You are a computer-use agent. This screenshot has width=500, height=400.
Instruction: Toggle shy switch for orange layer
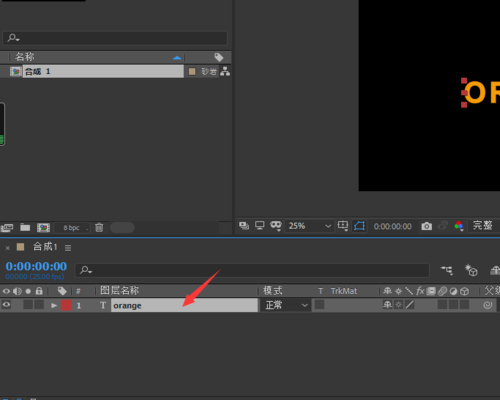click(387, 305)
